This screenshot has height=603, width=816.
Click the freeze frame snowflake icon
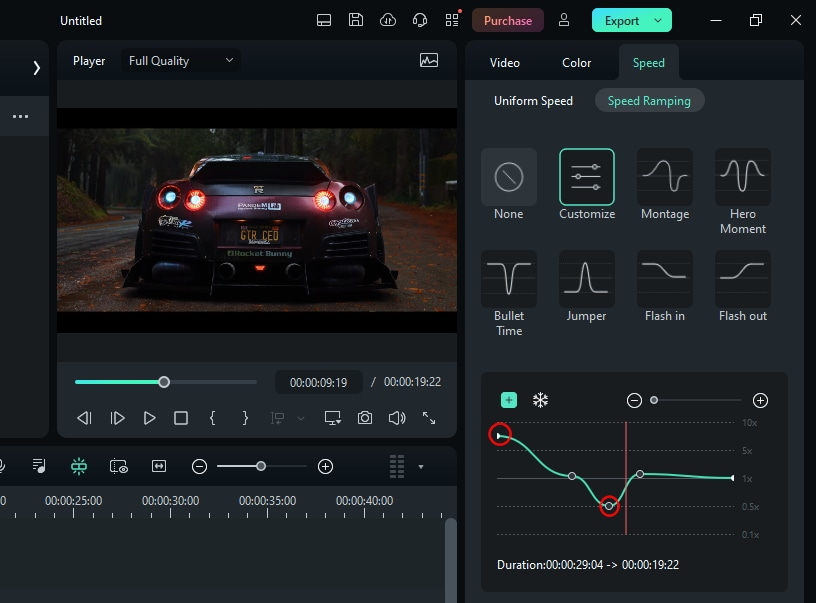click(x=540, y=401)
